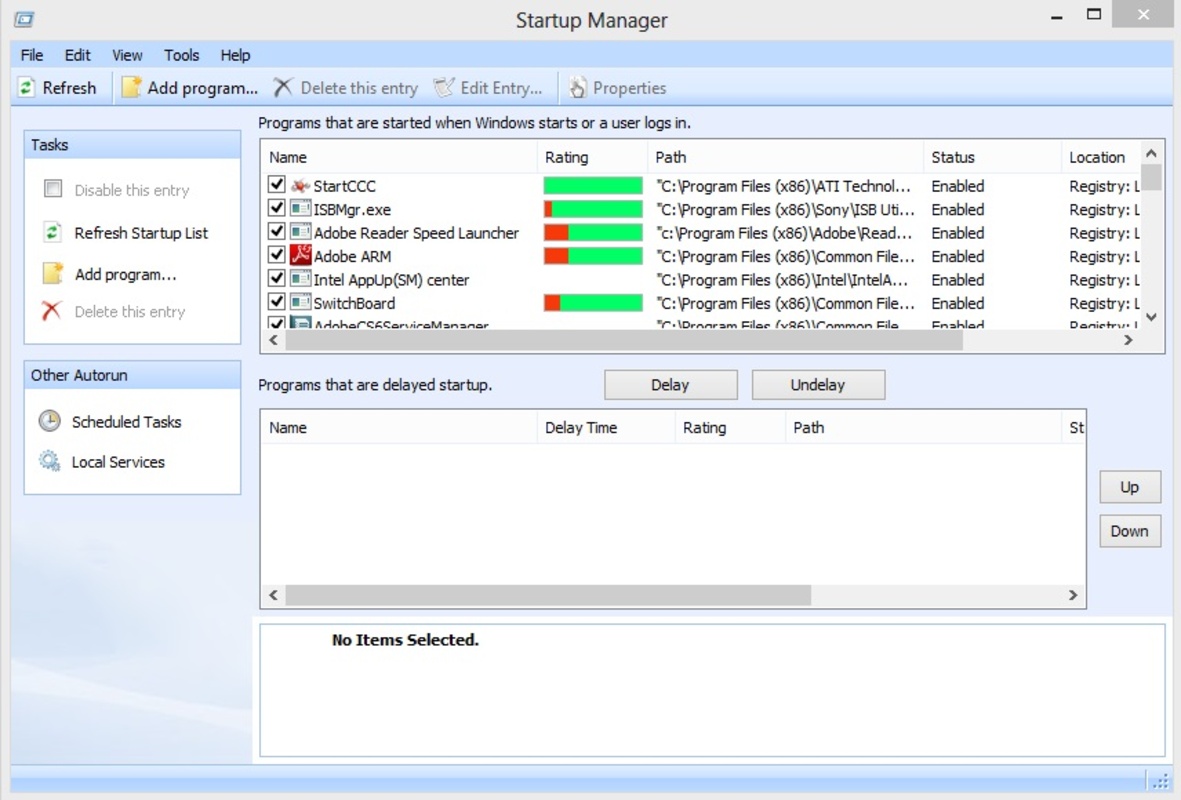This screenshot has height=800, width=1181.
Task: Click right arrow of delayed list scrollbar
Action: coord(1073,595)
